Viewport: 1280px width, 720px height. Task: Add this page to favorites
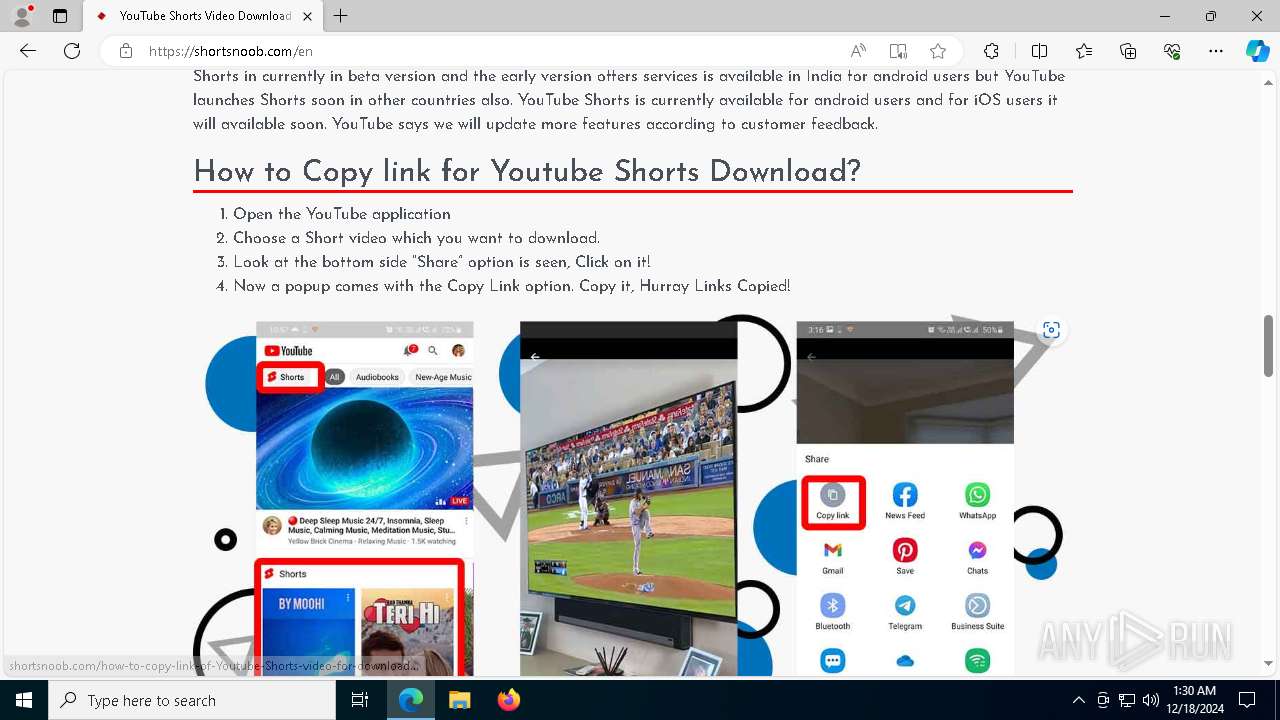pos(938,51)
